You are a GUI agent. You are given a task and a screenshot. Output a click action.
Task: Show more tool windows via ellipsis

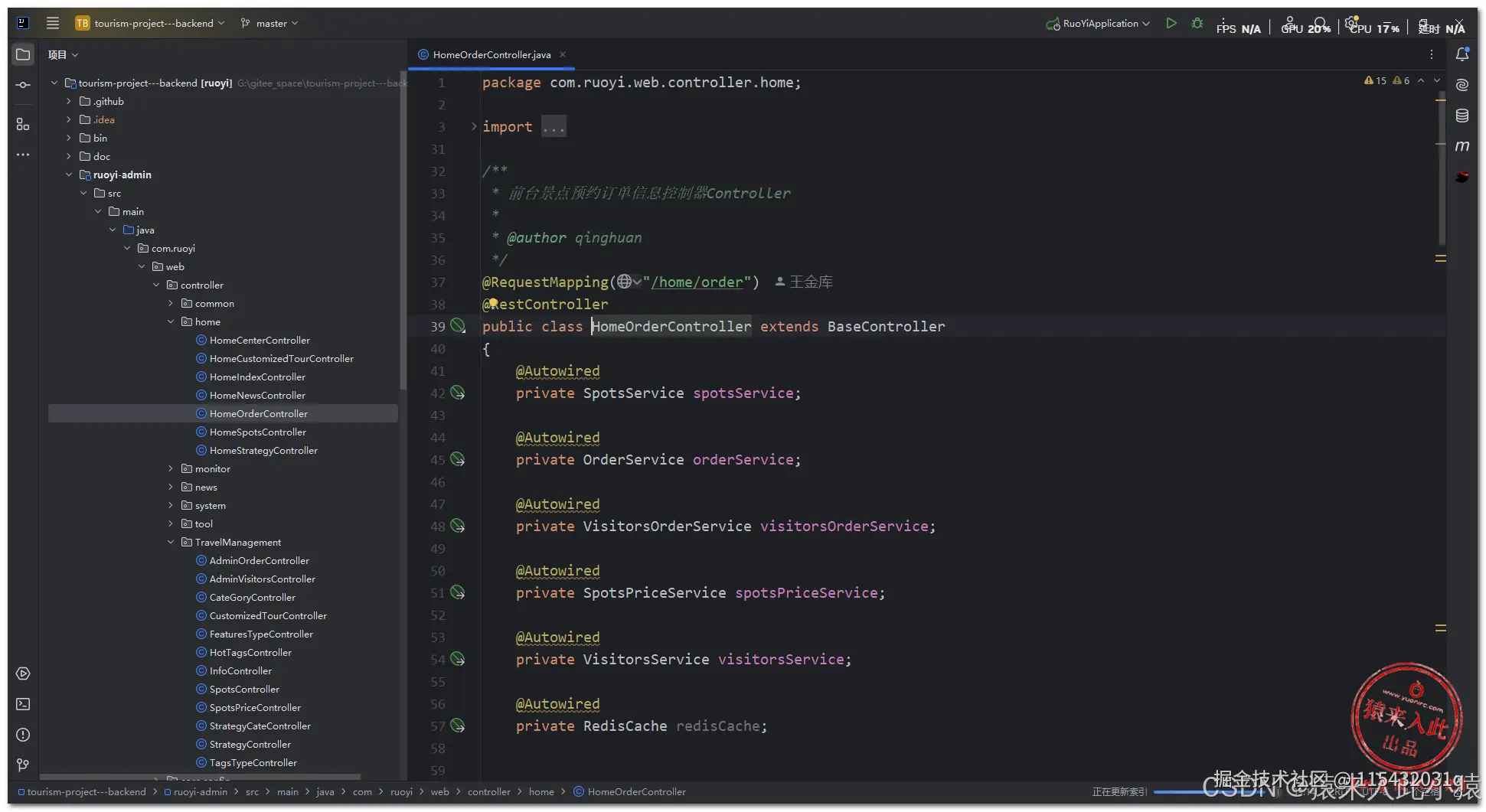click(x=23, y=155)
